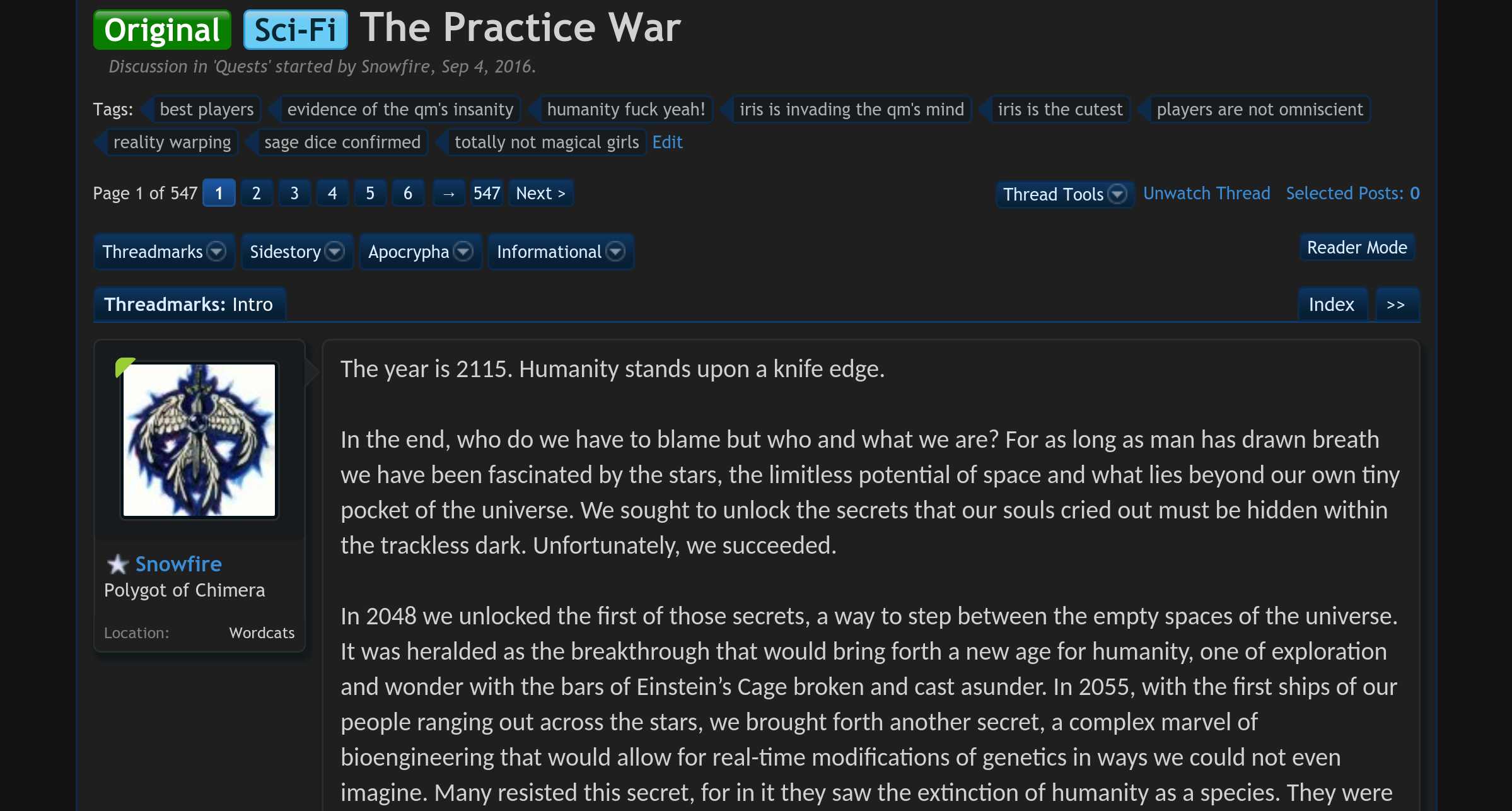Go to page 2 of the thread
This screenshot has height=811, width=1512.
point(256,193)
